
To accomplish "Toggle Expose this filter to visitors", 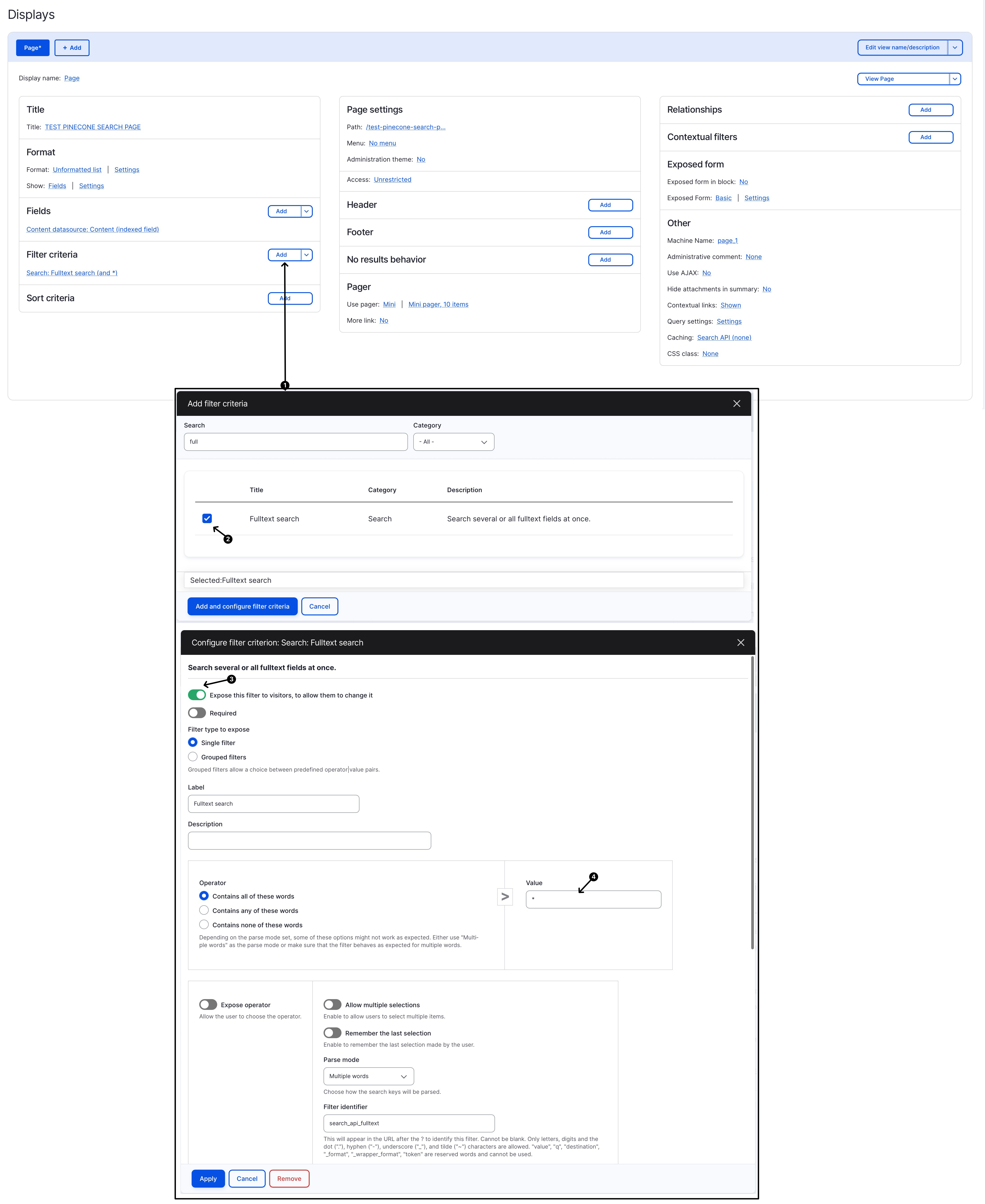I will coord(197,695).
